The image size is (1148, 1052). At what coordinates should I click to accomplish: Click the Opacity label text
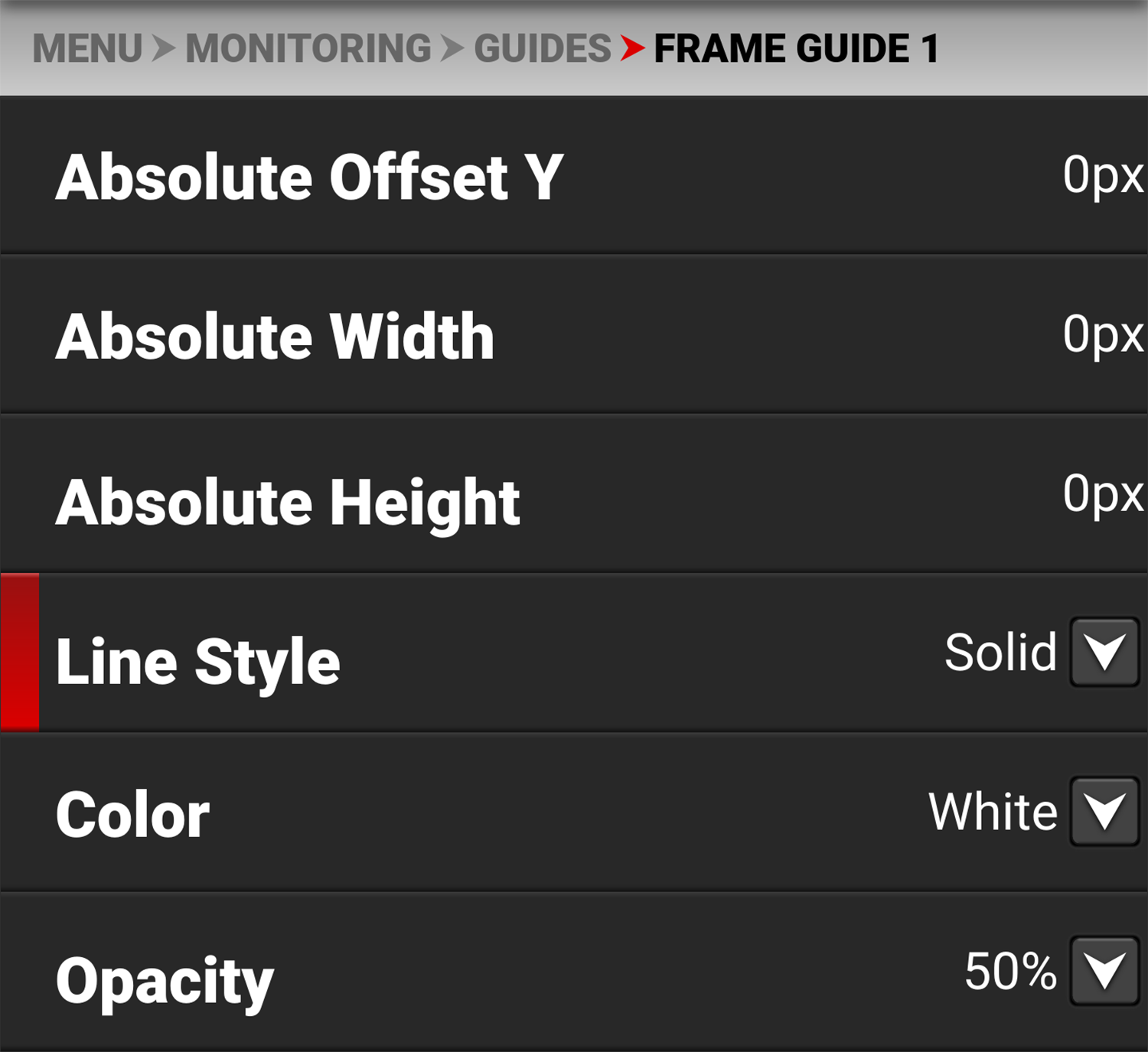pyautogui.click(x=164, y=981)
